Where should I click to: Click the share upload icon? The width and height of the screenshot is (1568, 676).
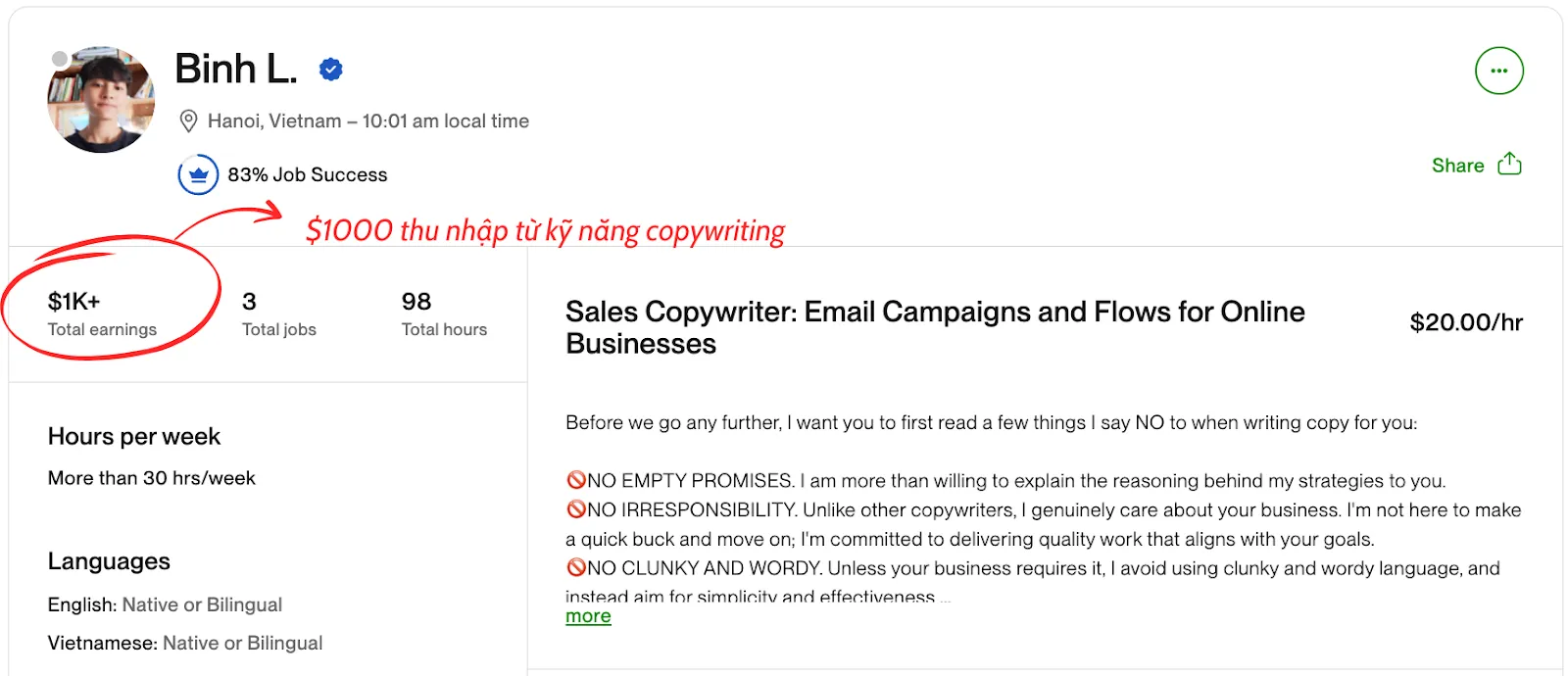pos(1509,164)
